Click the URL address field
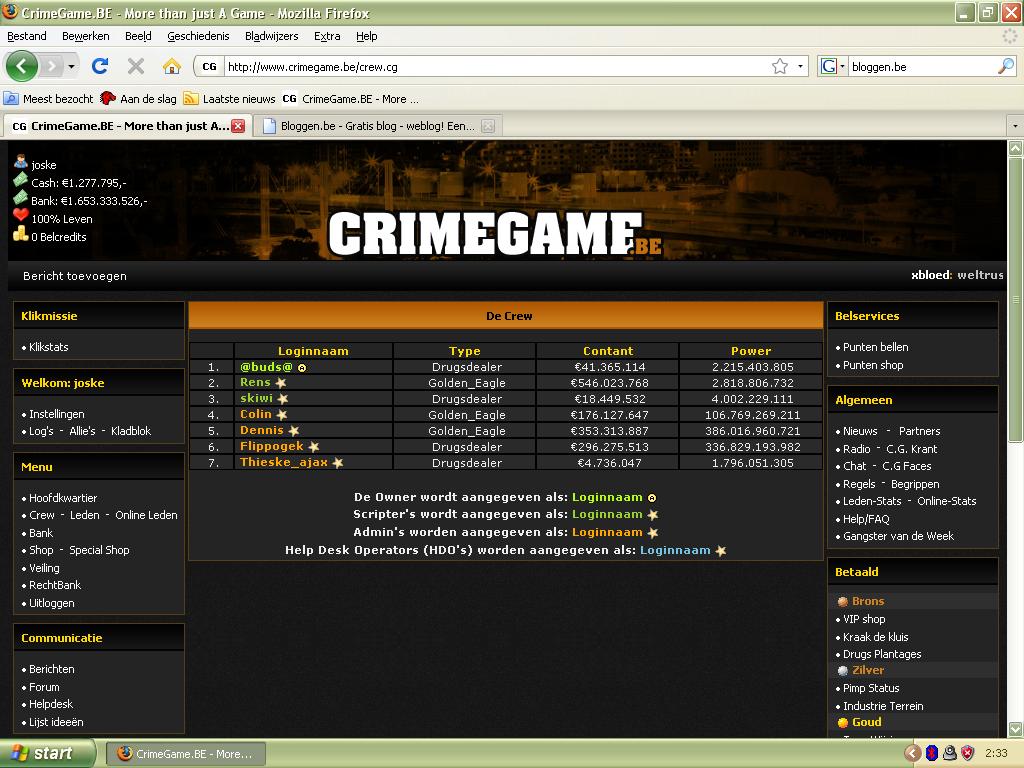The width and height of the screenshot is (1024, 768). (x=496, y=67)
